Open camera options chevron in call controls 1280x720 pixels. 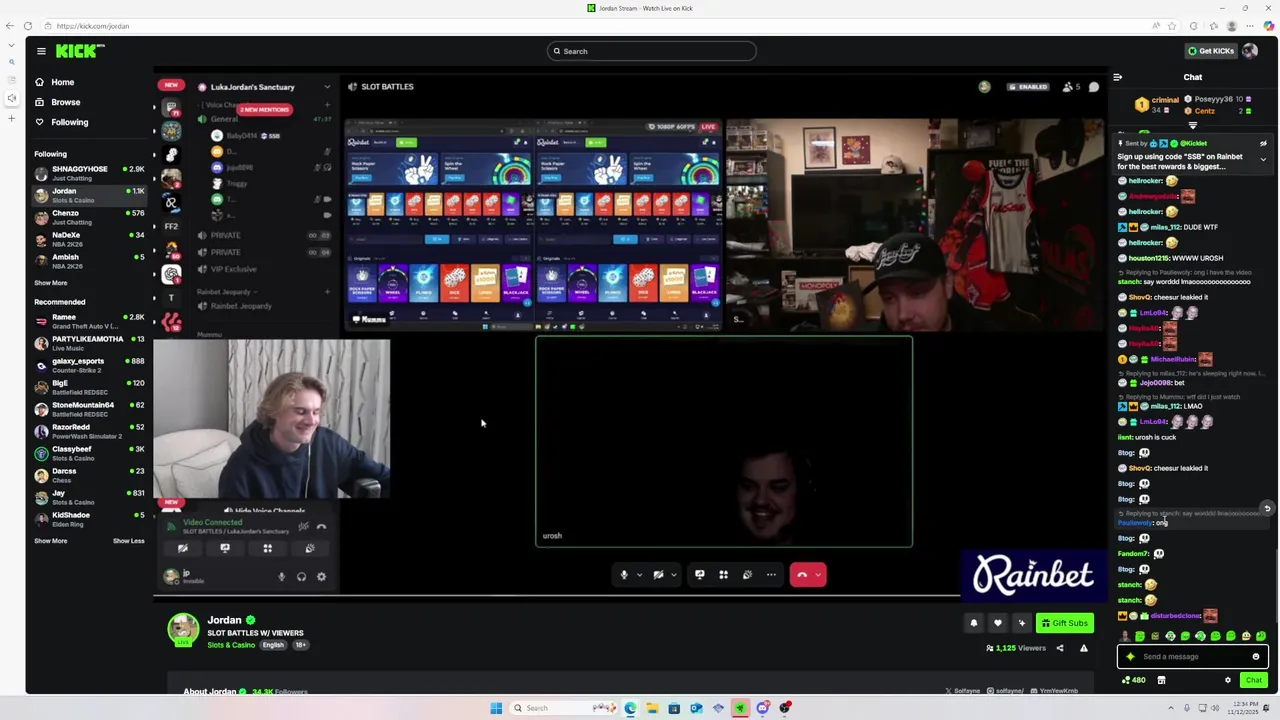[673, 574]
